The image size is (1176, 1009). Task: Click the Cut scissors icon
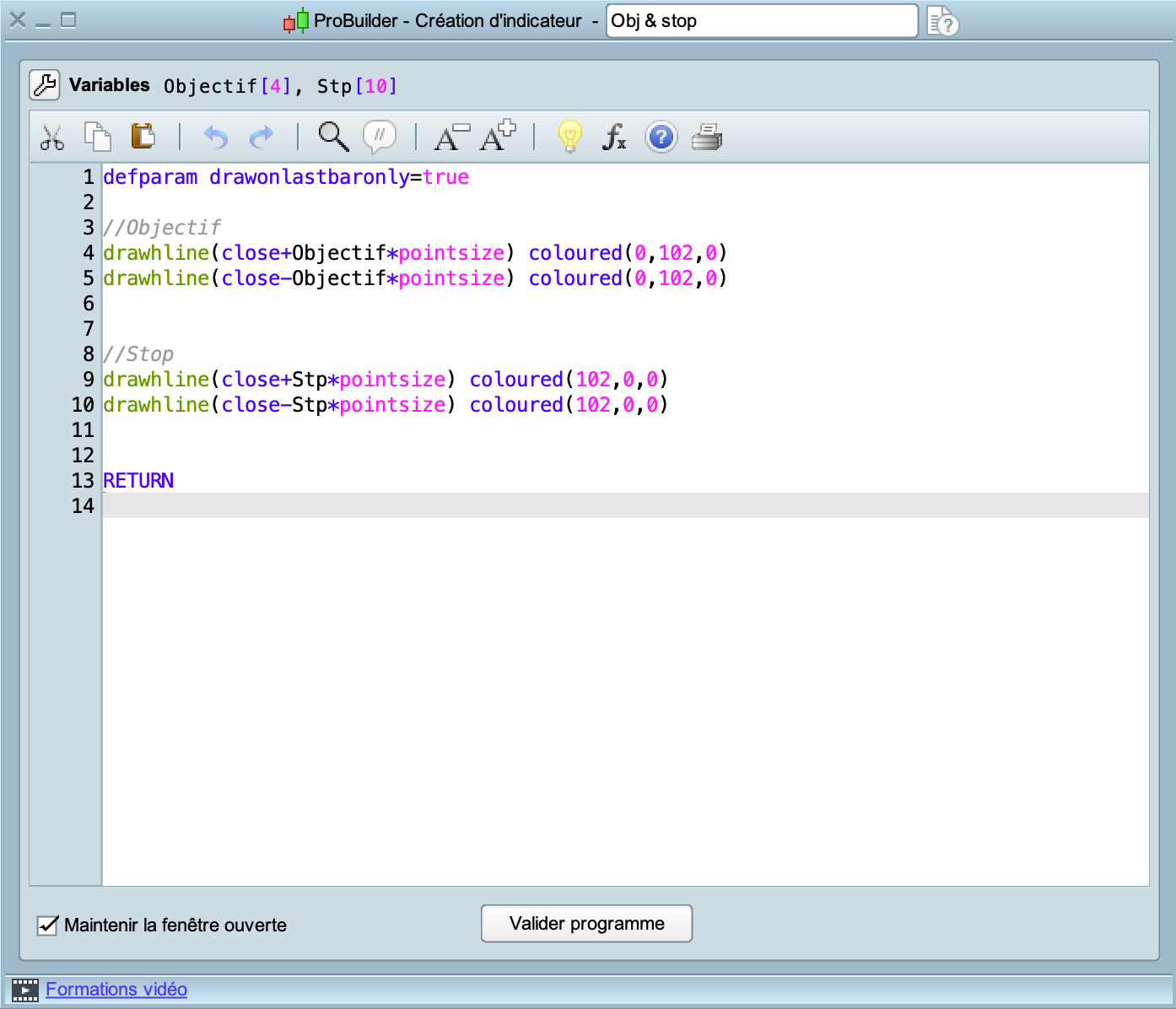(x=52, y=137)
